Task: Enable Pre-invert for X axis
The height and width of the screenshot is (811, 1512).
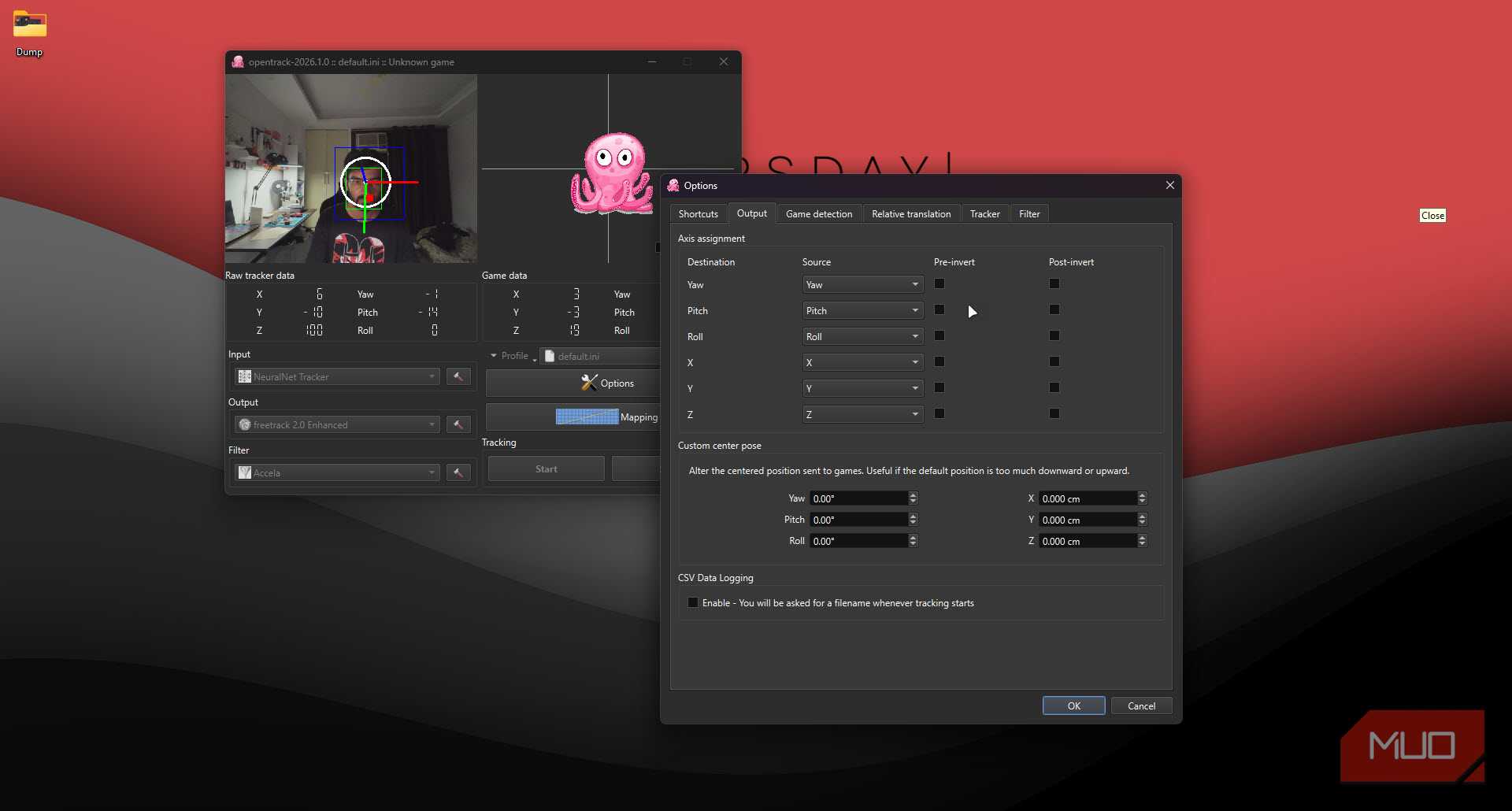Action: point(939,361)
